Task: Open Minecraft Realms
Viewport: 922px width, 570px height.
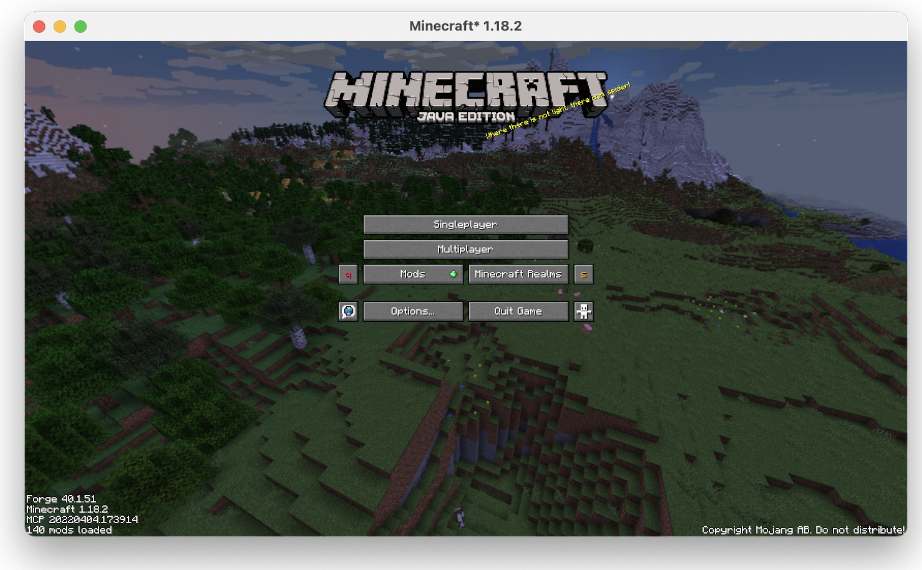Action: pos(518,274)
